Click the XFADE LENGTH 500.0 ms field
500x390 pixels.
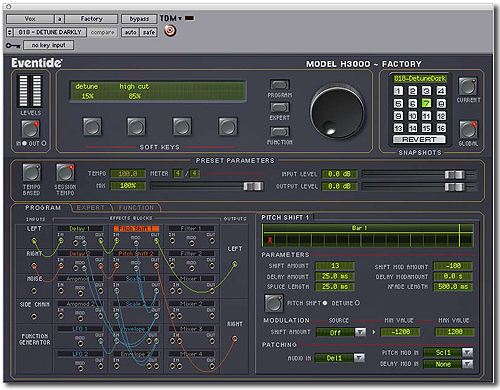[453, 286]
